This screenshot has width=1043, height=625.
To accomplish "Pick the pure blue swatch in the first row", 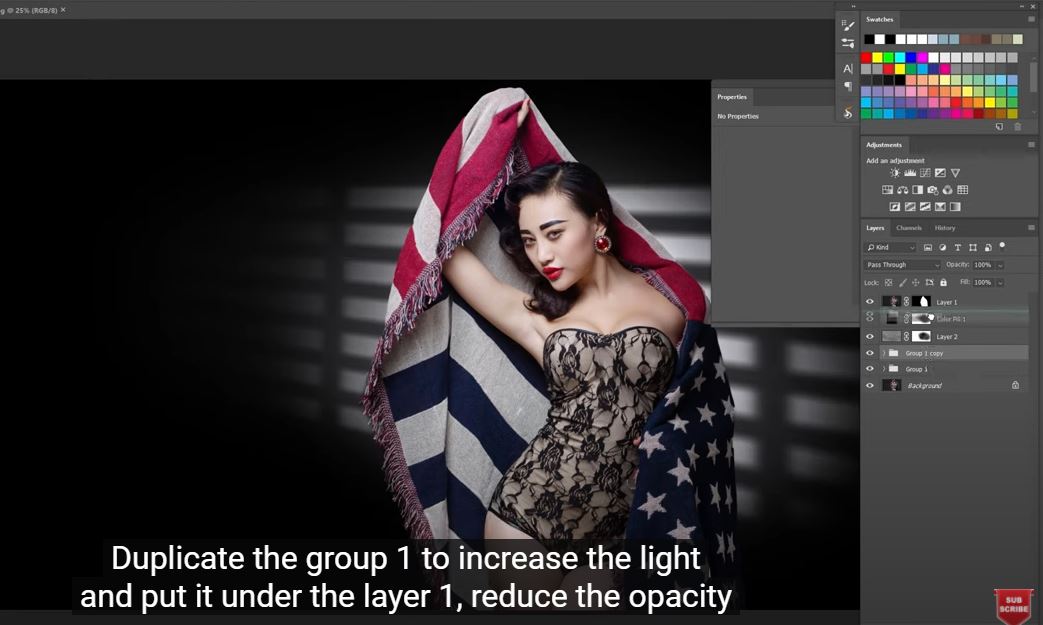I will [x=911, y=58].
